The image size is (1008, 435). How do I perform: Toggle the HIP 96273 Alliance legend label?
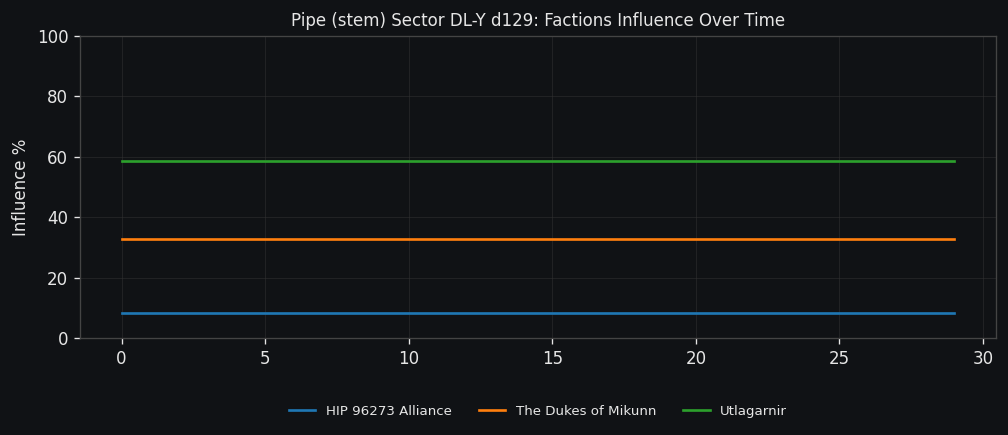tap(388, 411)
